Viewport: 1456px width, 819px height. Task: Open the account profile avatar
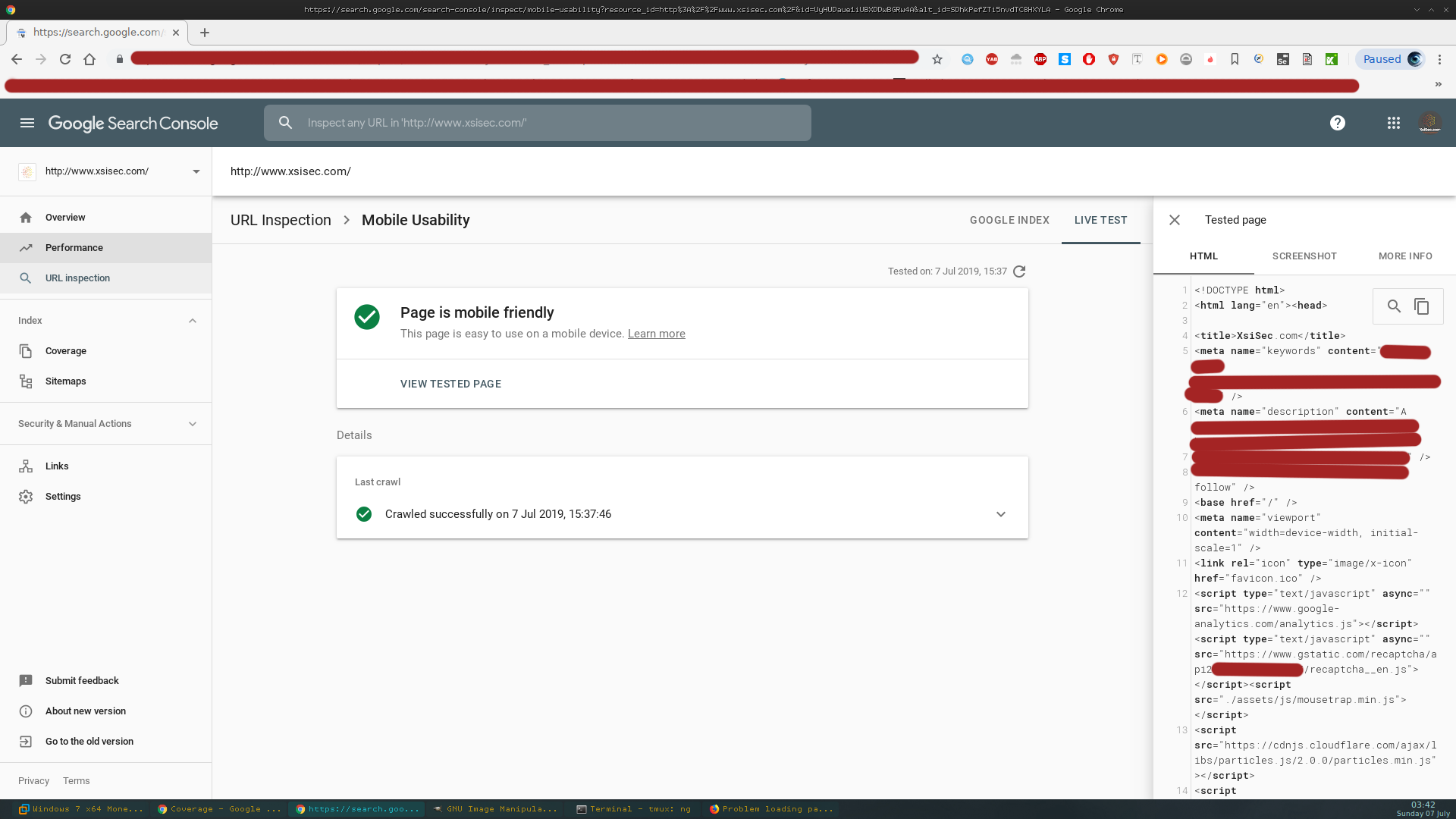coord(1429,123)
